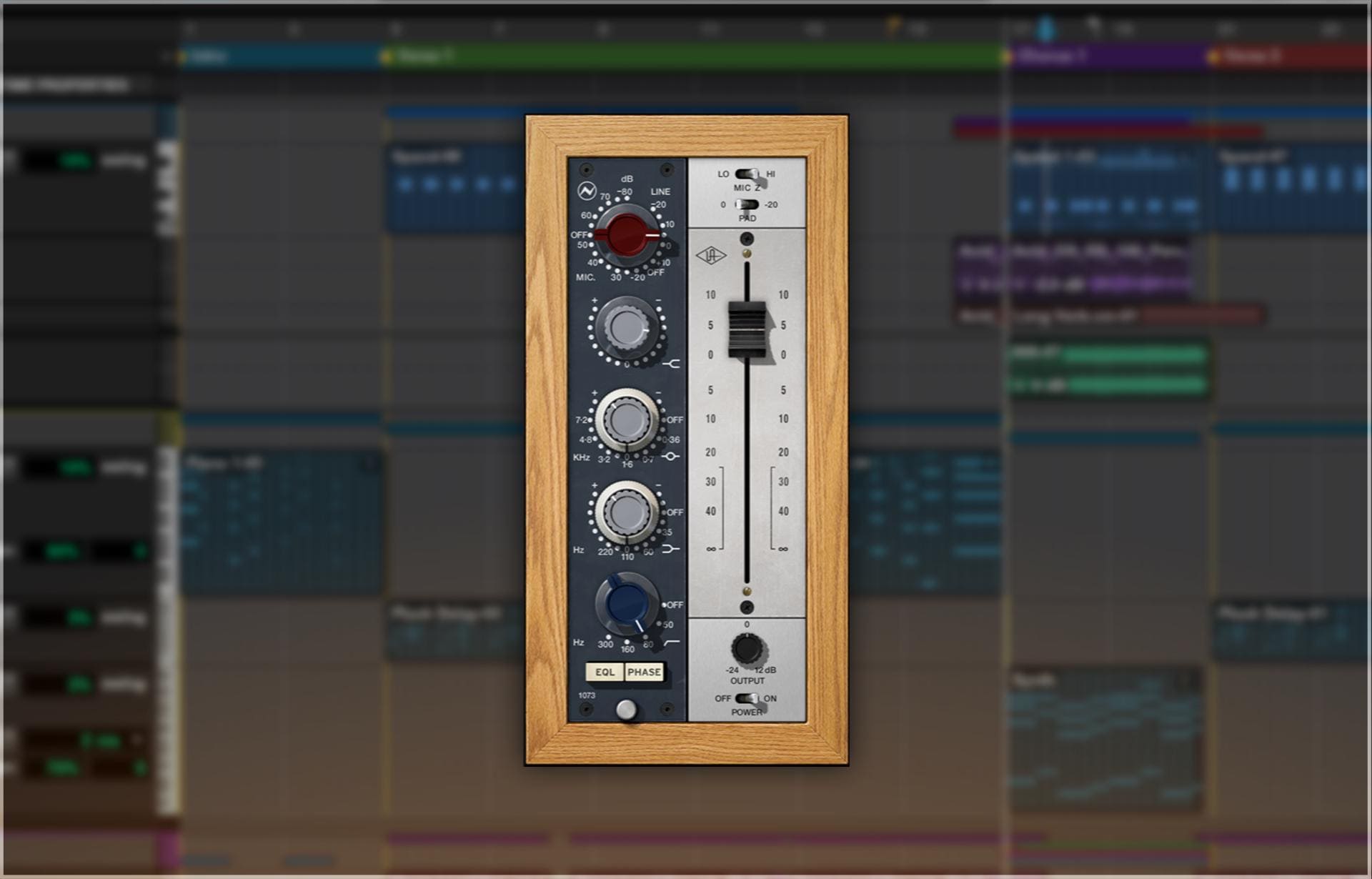
Task: Select the 300 Hz high-pass frequency label
Action: (605, 645)
